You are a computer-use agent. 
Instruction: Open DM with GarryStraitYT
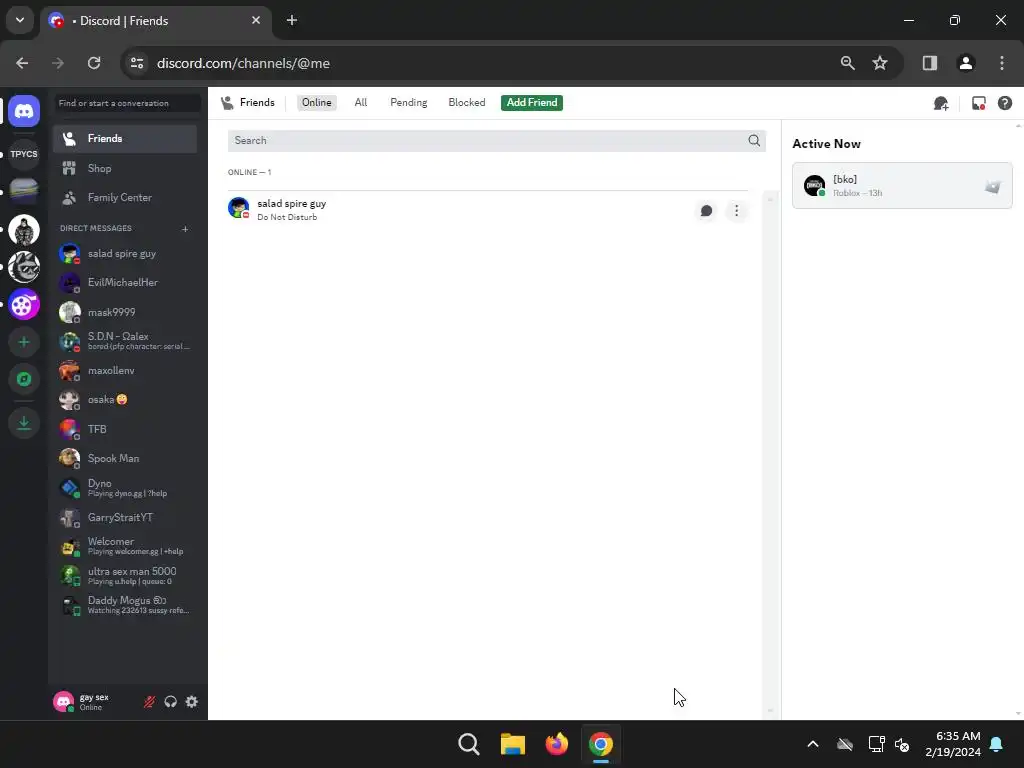(125, 517)
